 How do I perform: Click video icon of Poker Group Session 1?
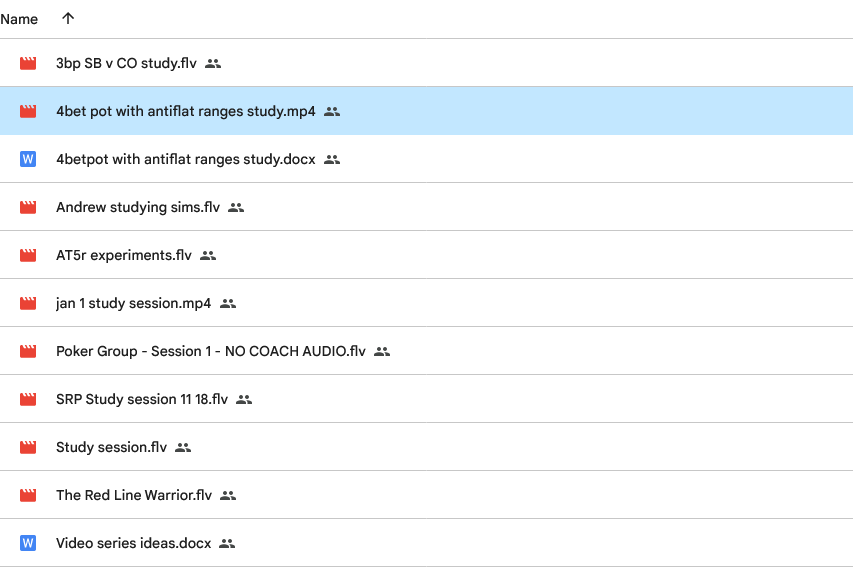pos(28,352)
